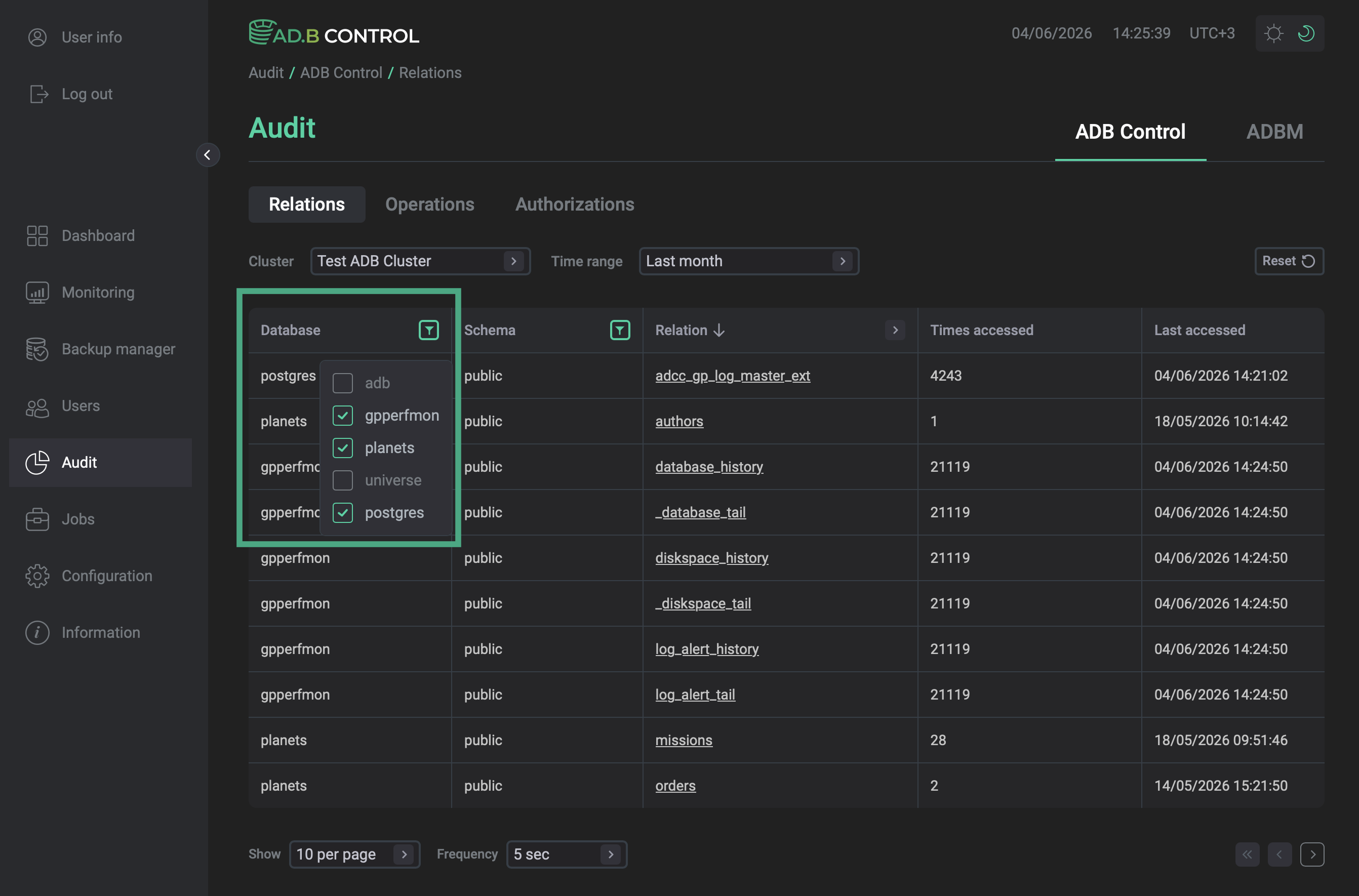Go to next page arrow
The image size is (1359, 896).
pos(1312,854)
